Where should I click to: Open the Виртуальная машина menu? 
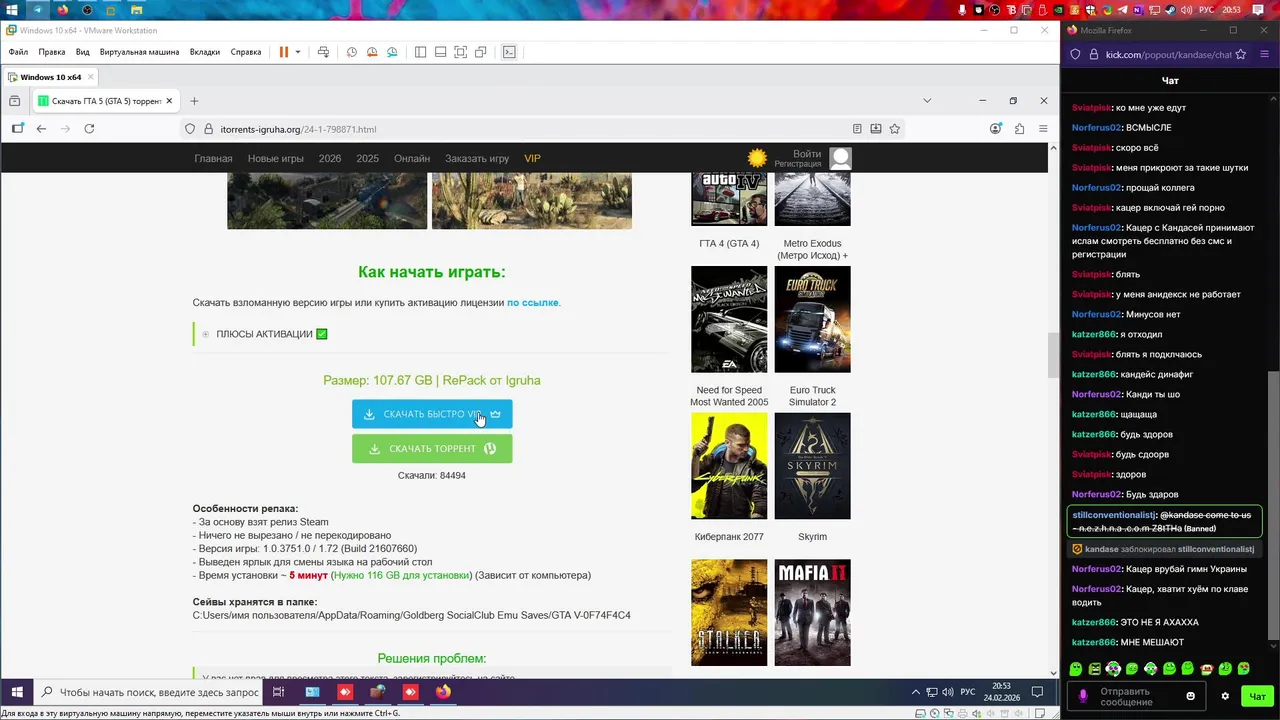point(140,52)
